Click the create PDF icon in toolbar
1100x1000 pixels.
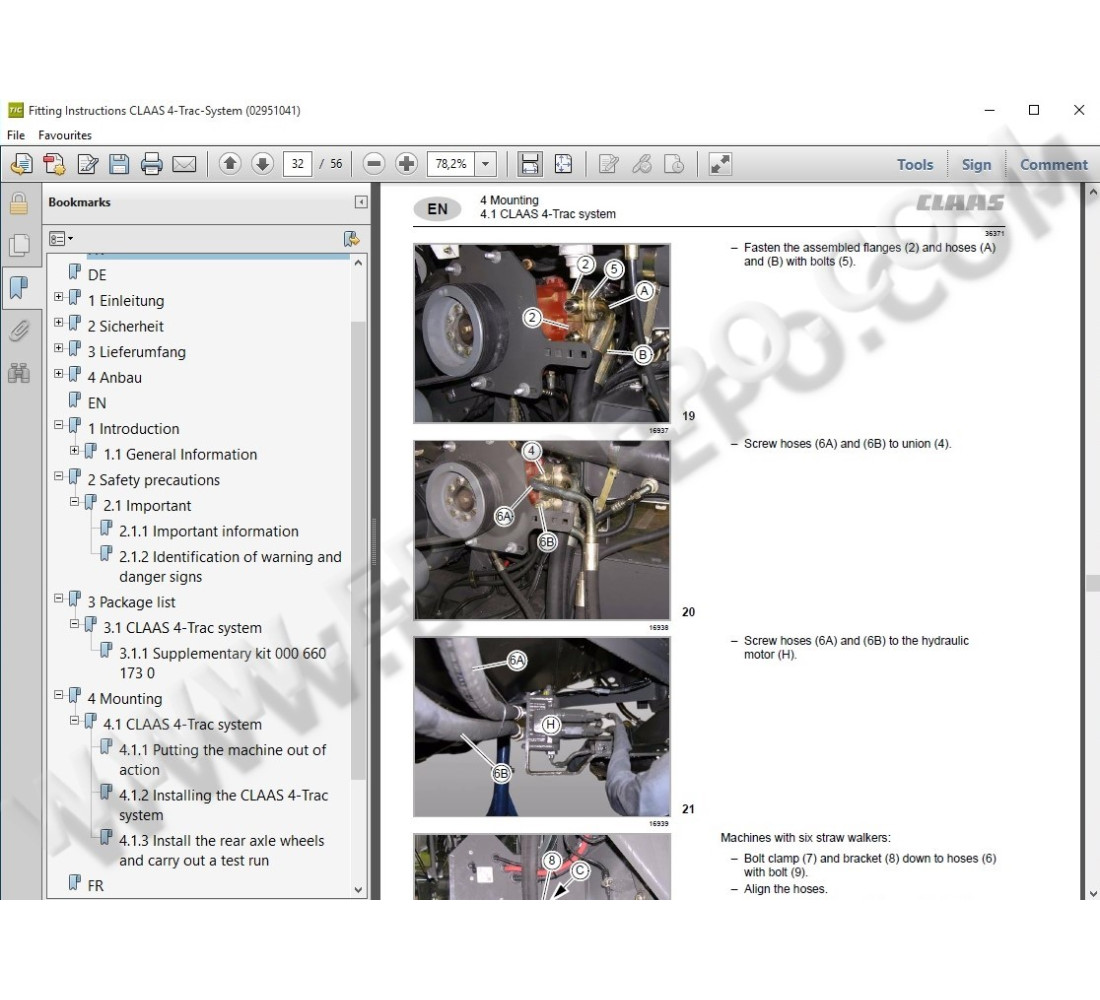click(x=21, y=164)
